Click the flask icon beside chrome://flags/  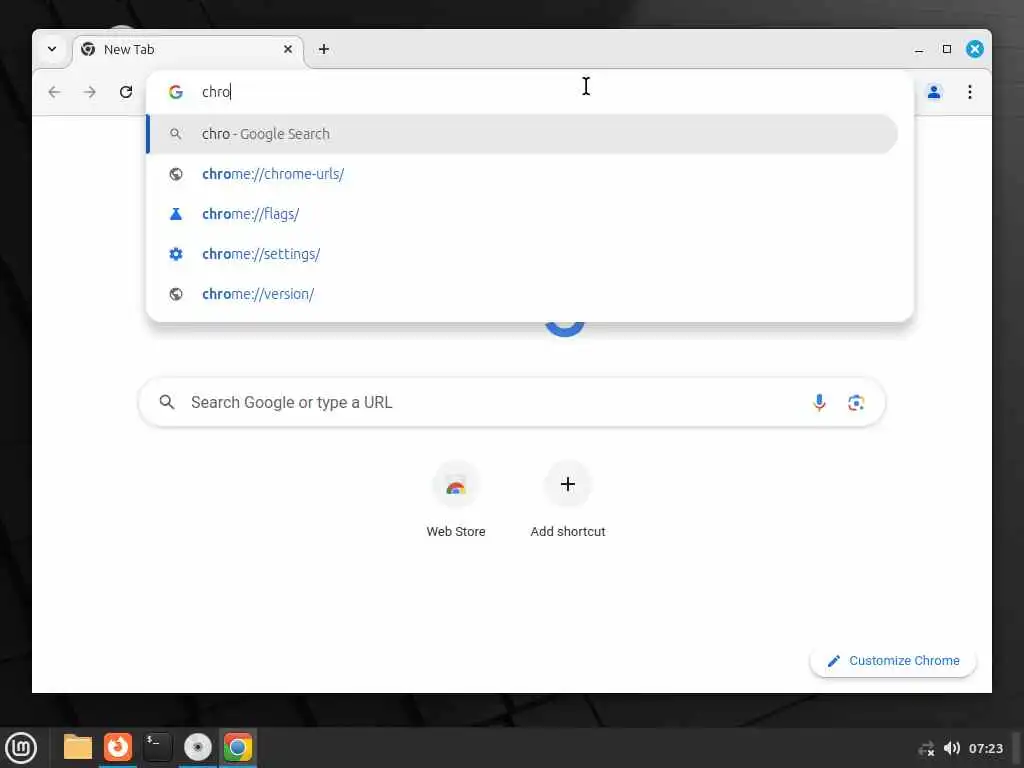[176, 214]
